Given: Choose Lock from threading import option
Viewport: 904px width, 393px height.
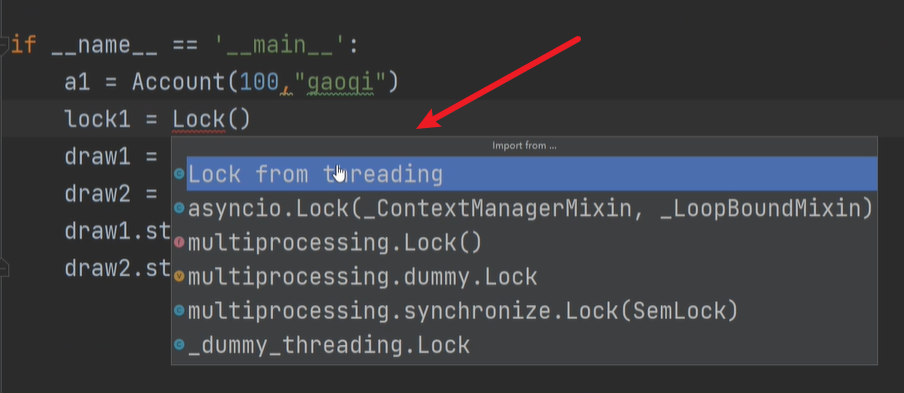Looking at the screenshot, I should click(x=532, y=173).
